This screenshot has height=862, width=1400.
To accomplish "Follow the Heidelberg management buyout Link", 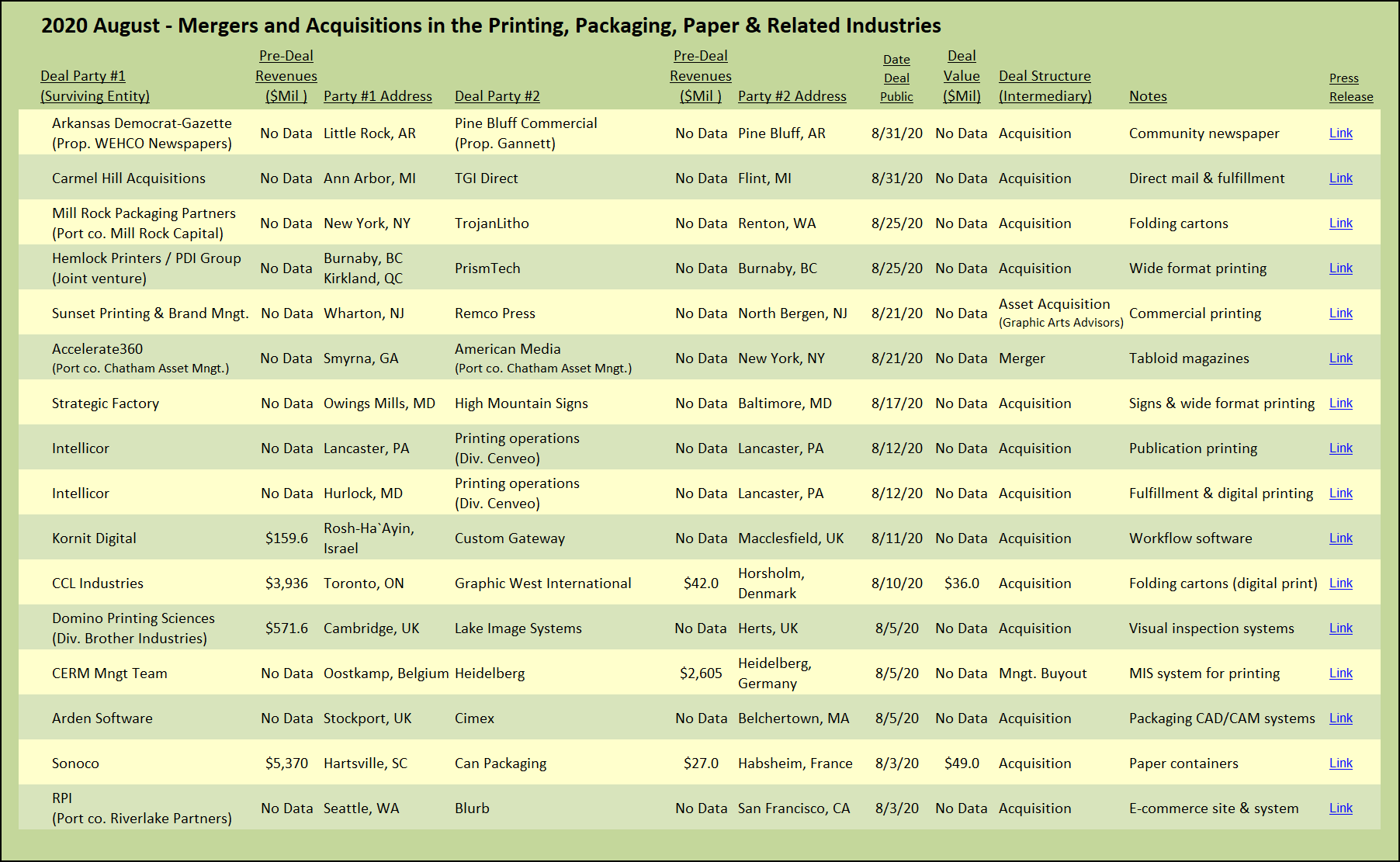I will pyautogui.click(x=1340, y=673).
